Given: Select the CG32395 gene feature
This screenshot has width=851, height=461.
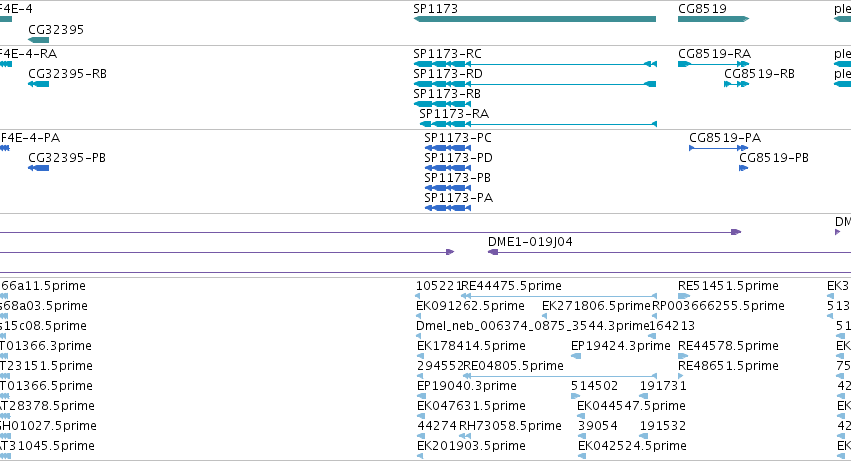Looking at the screenshot, I should click(x=39, y=40).
